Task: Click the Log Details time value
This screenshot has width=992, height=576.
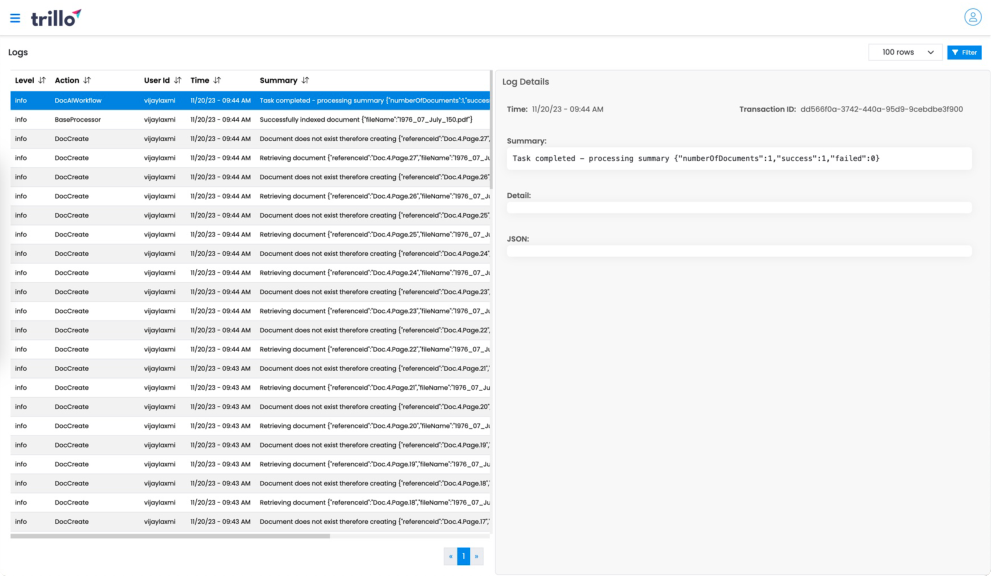Action: (x=567, y=110)
